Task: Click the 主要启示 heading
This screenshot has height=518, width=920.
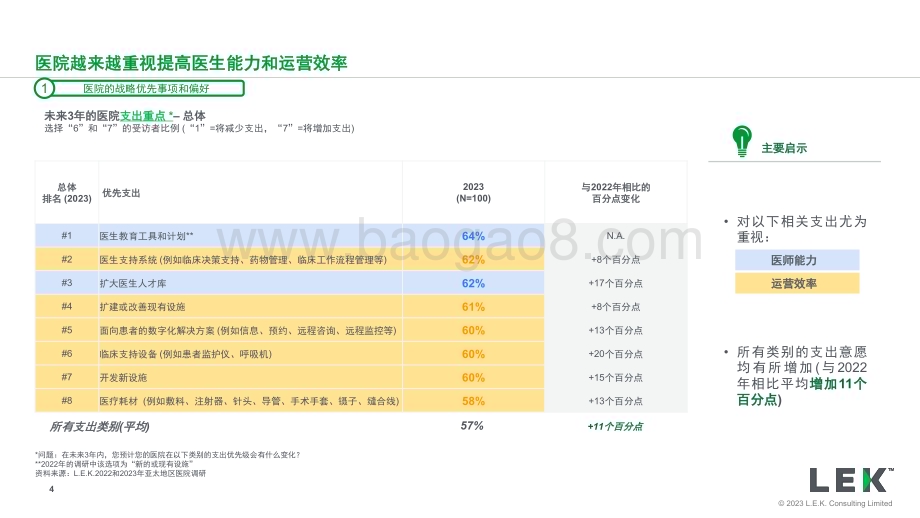Action: [x=784, y=148]
